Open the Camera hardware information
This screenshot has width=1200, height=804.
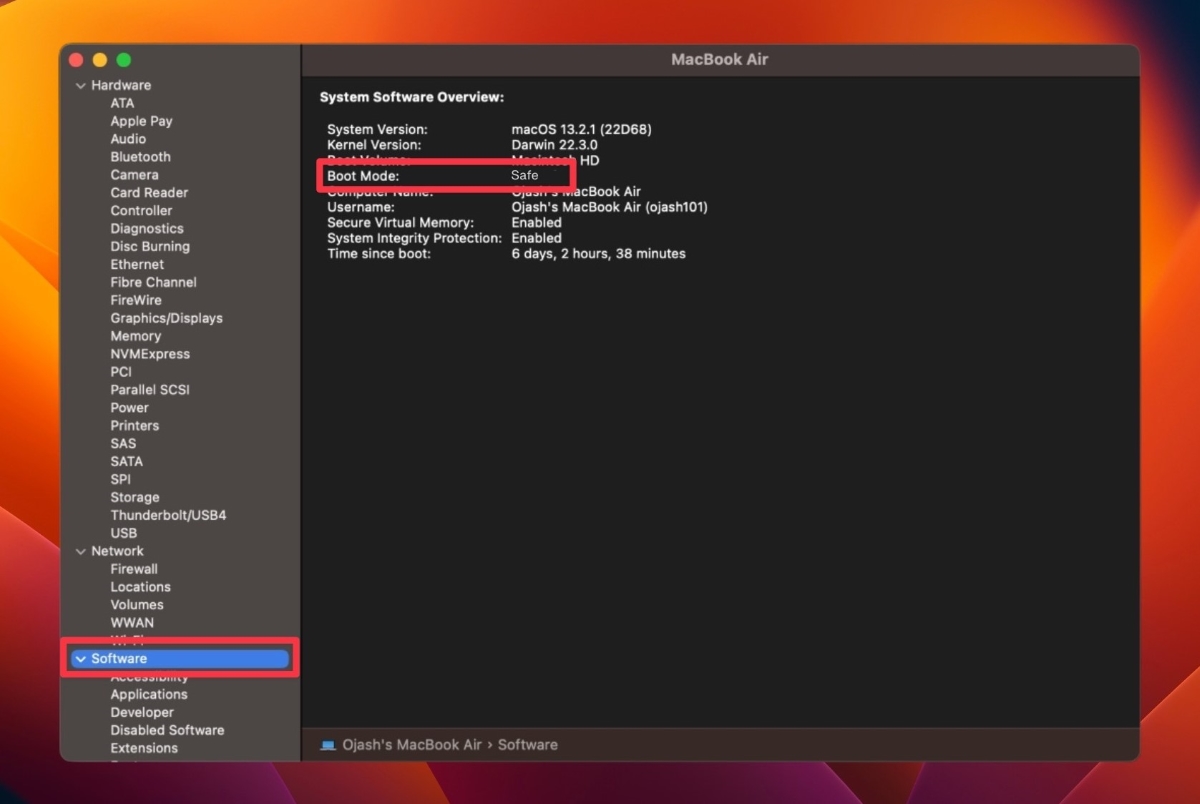135,174
